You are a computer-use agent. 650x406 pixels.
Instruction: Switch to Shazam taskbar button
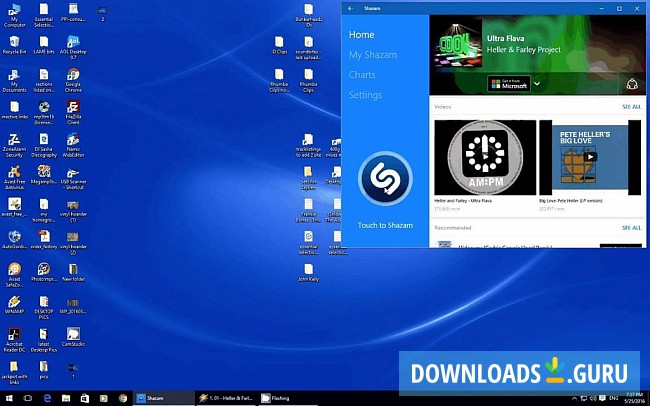[x=163, y=399]
